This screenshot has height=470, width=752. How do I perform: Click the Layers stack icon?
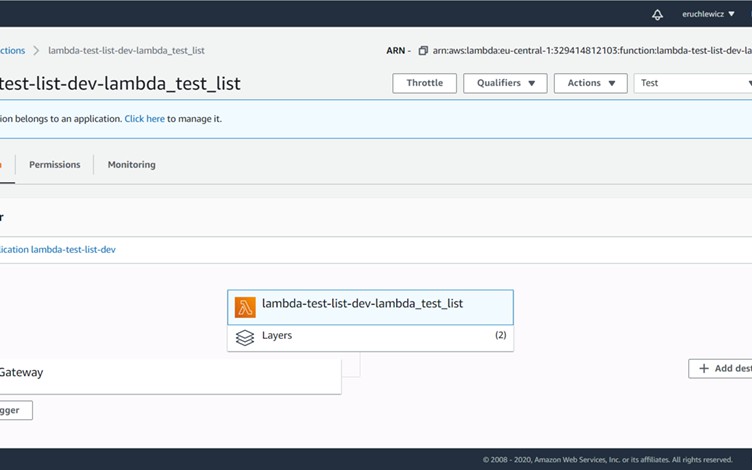point(245,337)
